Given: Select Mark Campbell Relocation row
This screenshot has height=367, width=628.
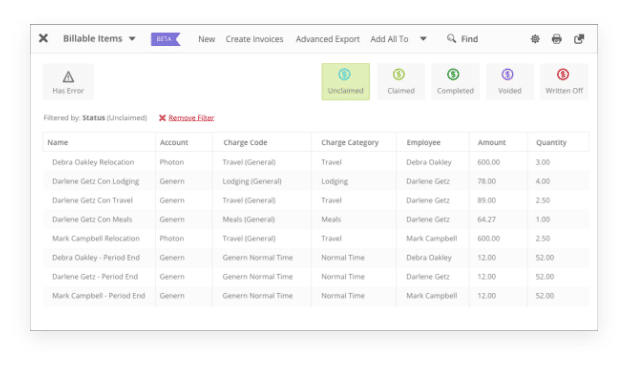Looking at the screenshot, I should [x=316, y=238].
